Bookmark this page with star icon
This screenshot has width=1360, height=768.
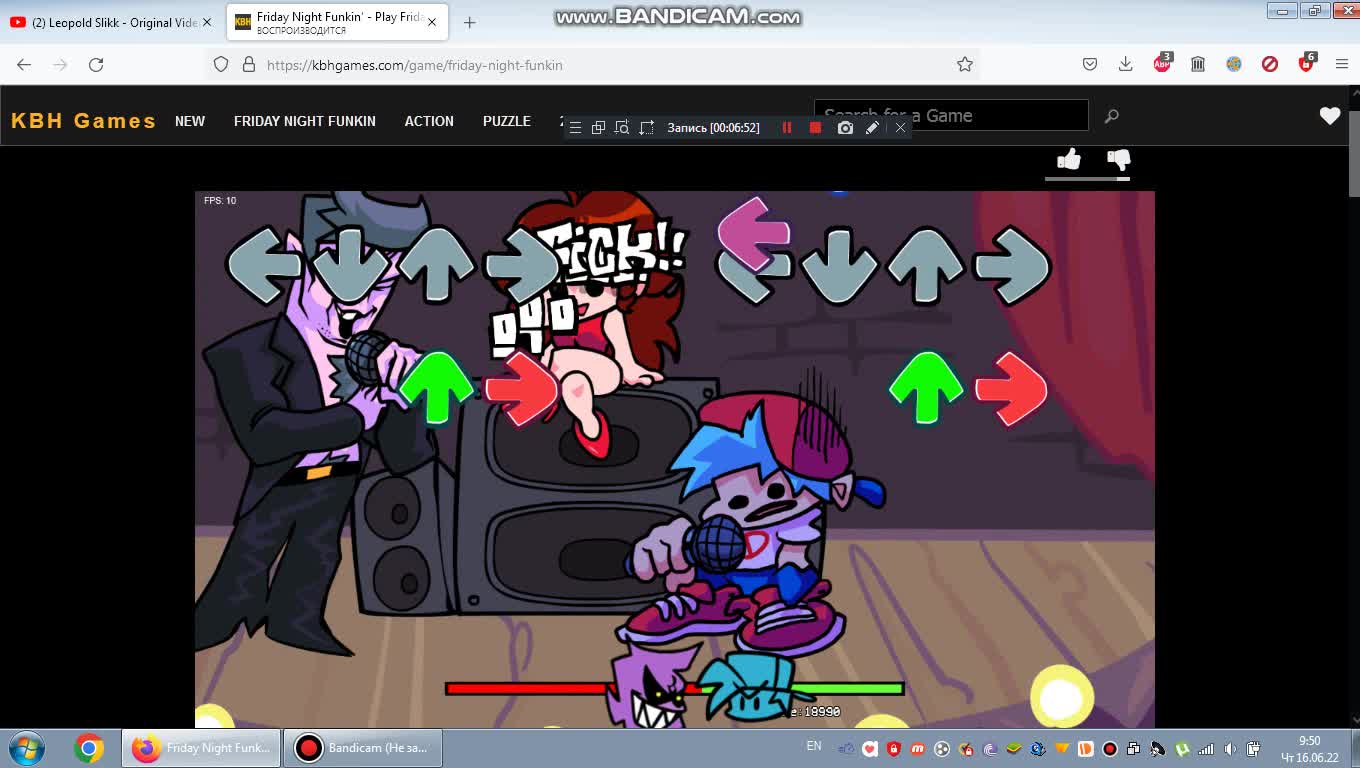point(964,64)
